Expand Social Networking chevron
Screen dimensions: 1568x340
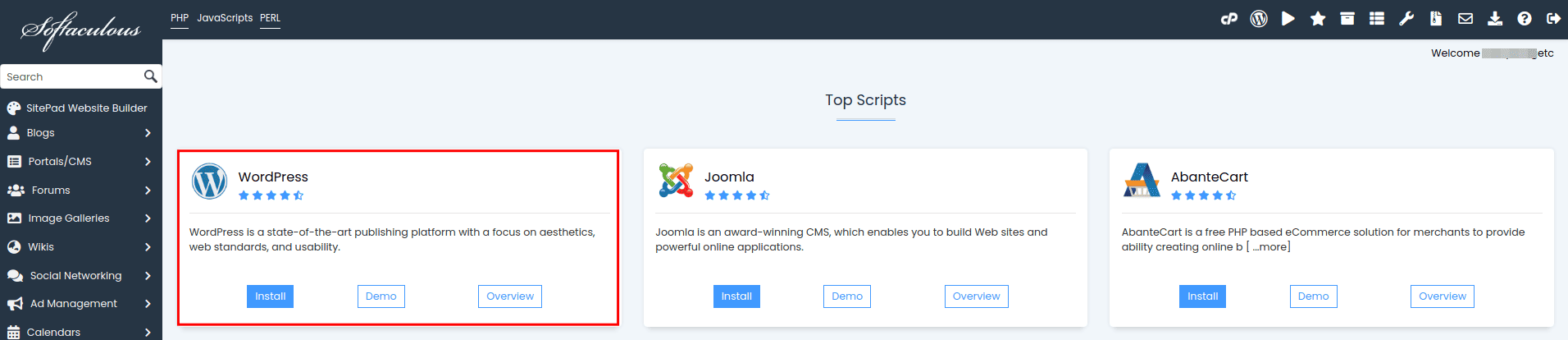[148, 275]
